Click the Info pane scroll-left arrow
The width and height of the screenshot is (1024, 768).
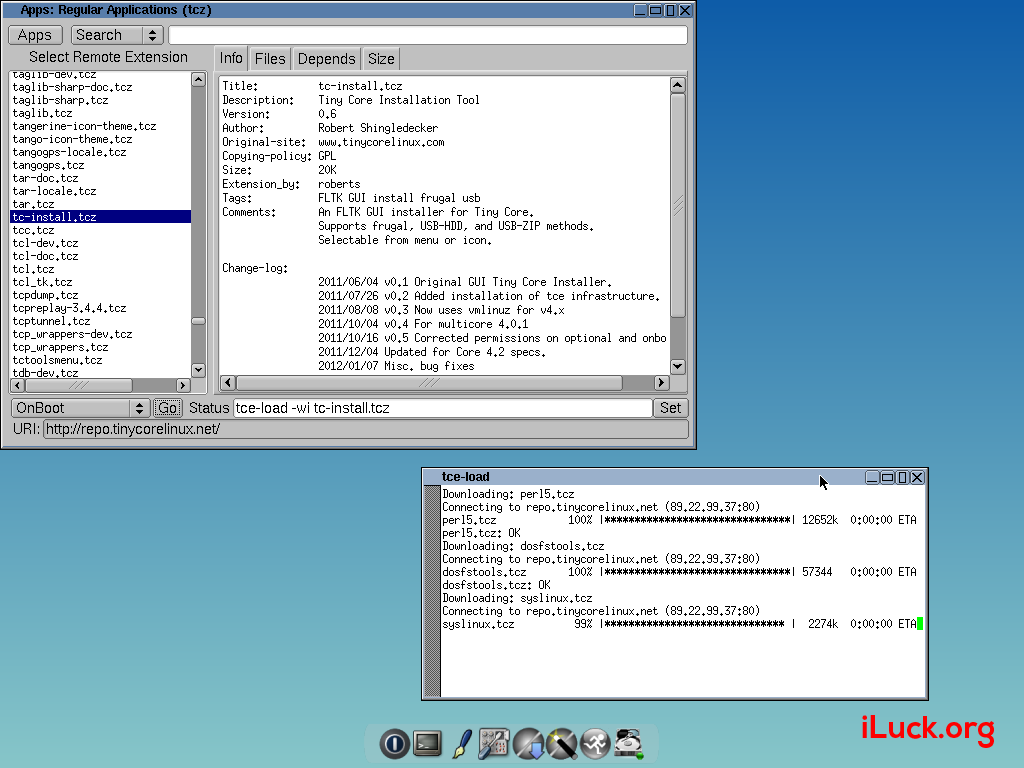[x=228, y=383]
